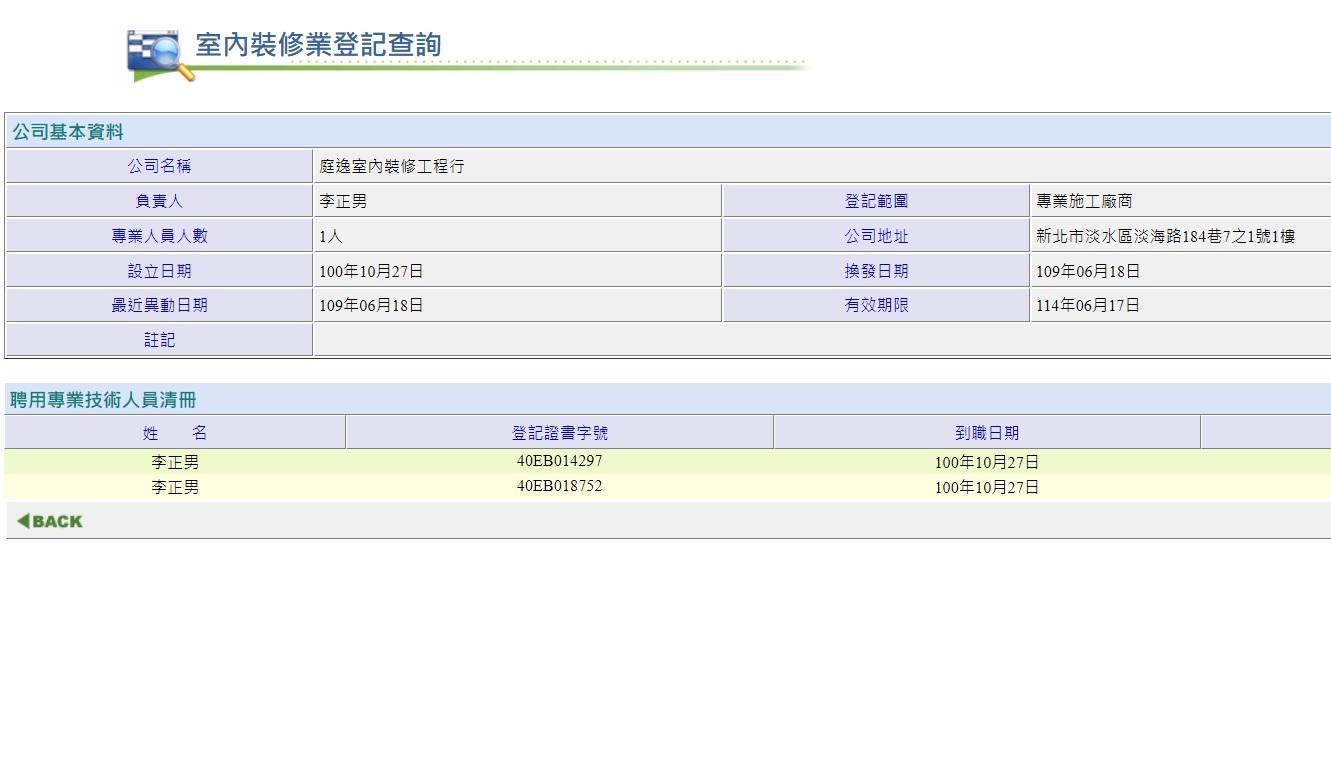This screenshot has height=762, width=1331.
Task: Click the empty 註記 field row
Action: tap(820, 340)
